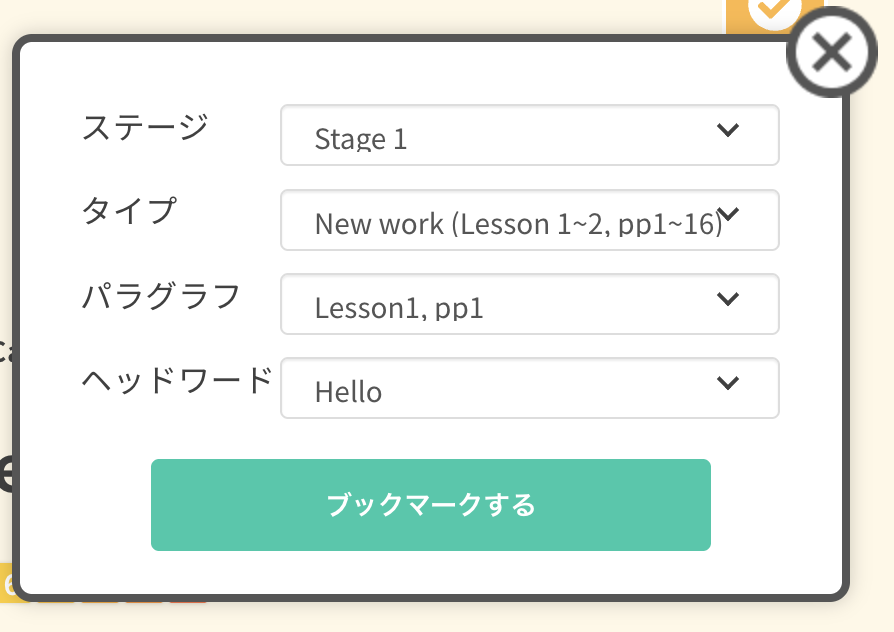Click the chevron arrow in the ヘッドワード field
The image size is (894, 632).
(728, 382)
